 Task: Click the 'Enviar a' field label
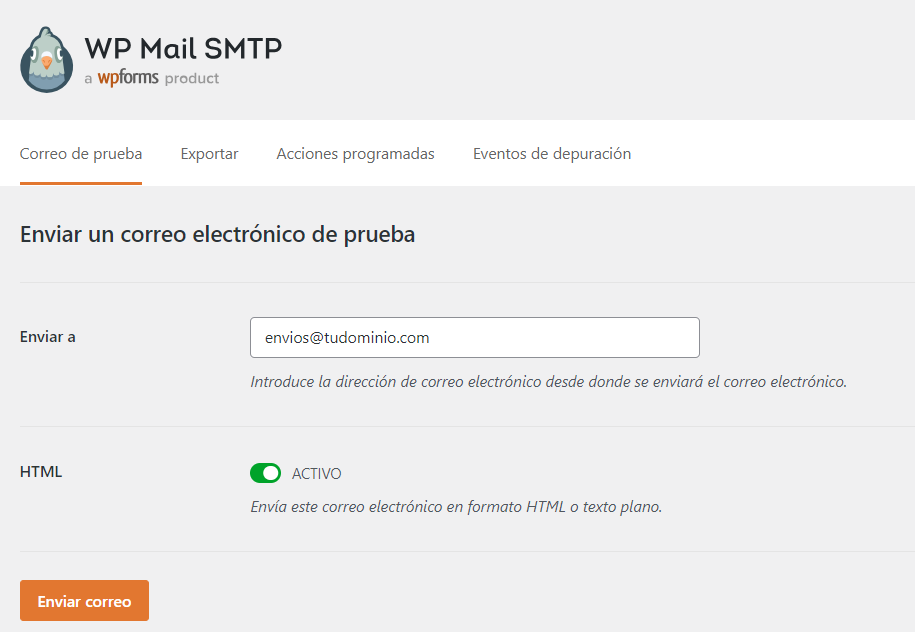48,337
